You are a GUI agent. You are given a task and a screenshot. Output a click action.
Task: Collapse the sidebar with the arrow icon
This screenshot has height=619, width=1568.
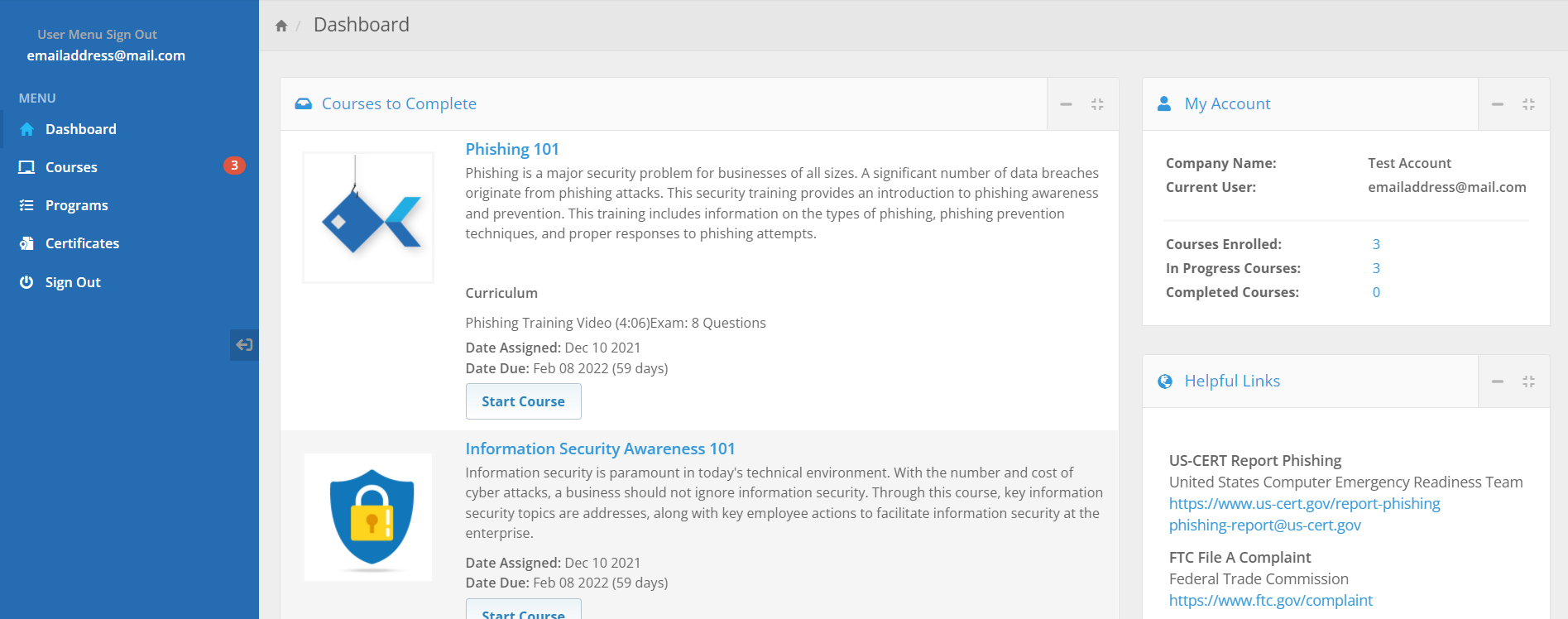pos(244,345)
